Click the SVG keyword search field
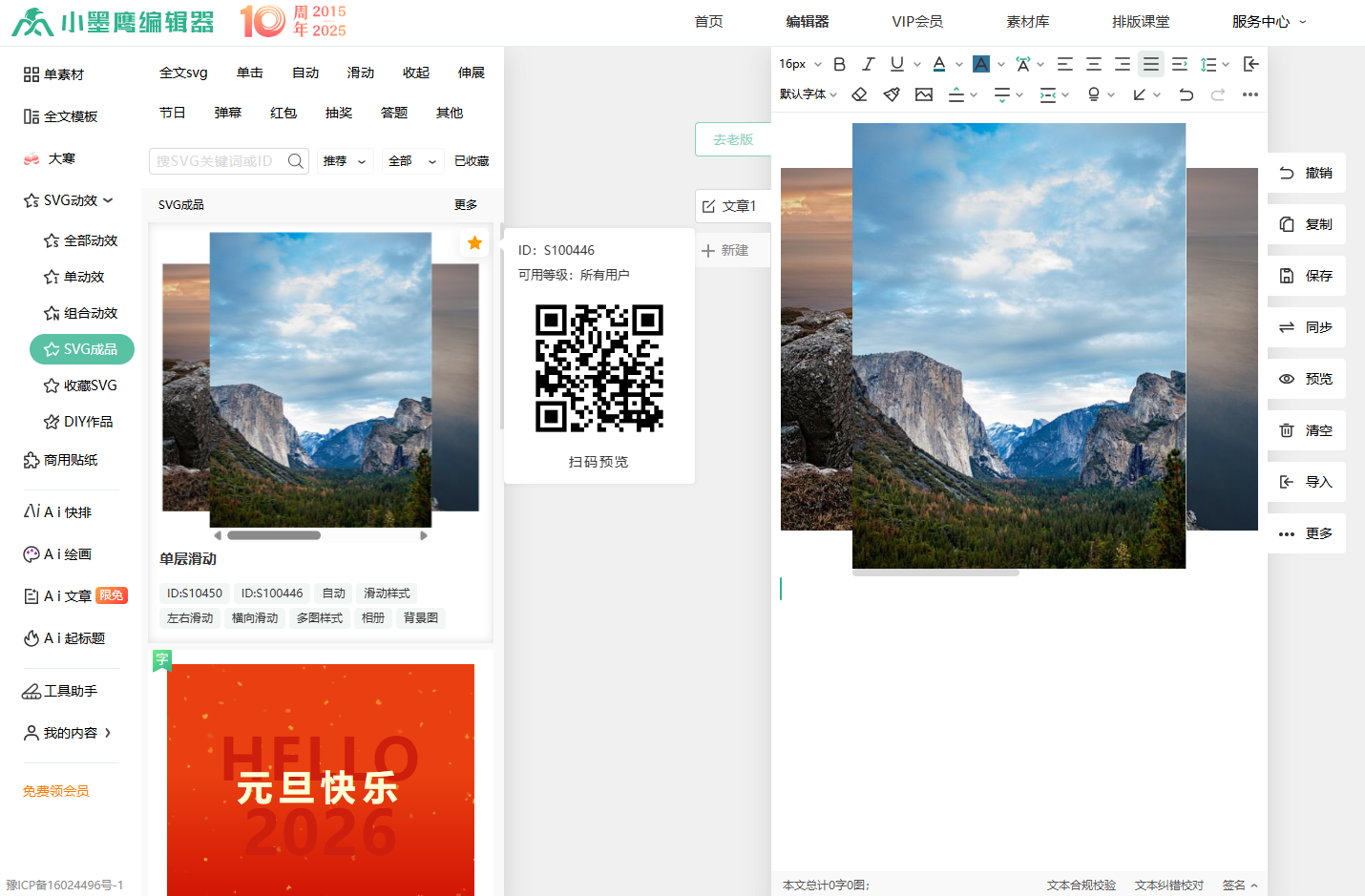The width and height of the screenshot is (1365, 896). (217, 161)
